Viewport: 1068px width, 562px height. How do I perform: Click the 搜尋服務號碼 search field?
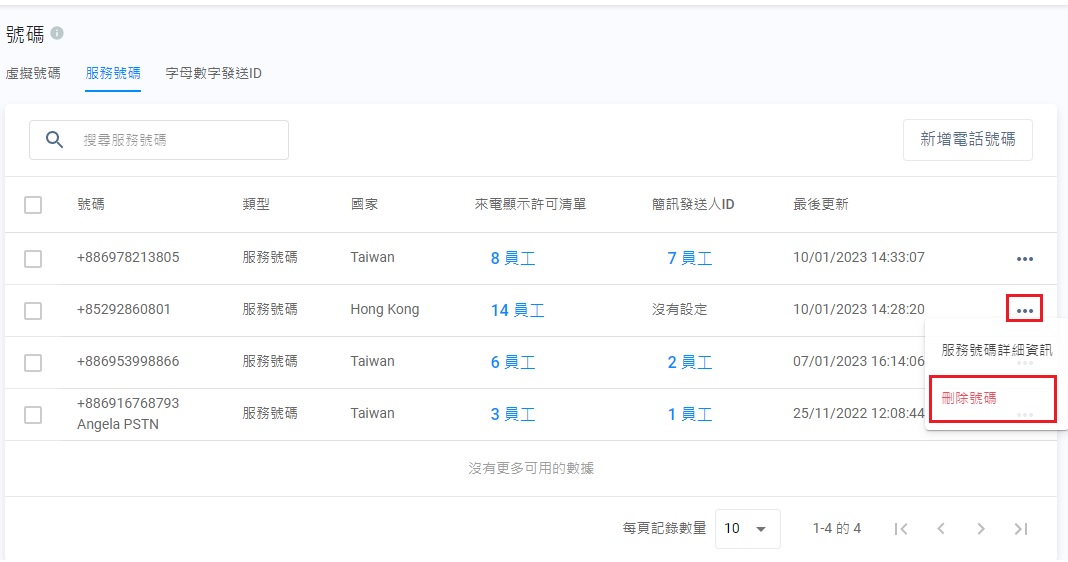(x=180, y=140)
